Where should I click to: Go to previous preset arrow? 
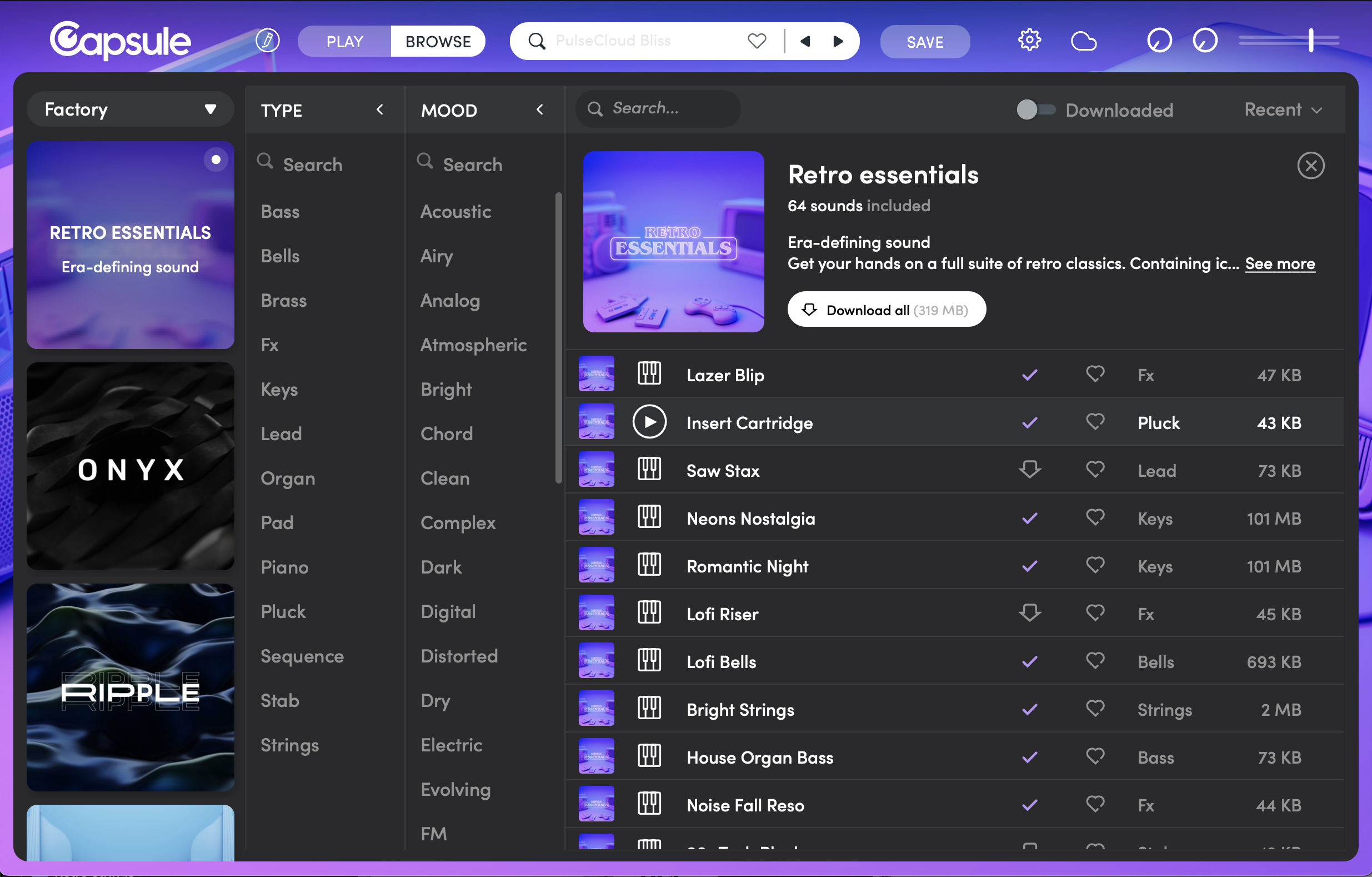click(805, 41)
